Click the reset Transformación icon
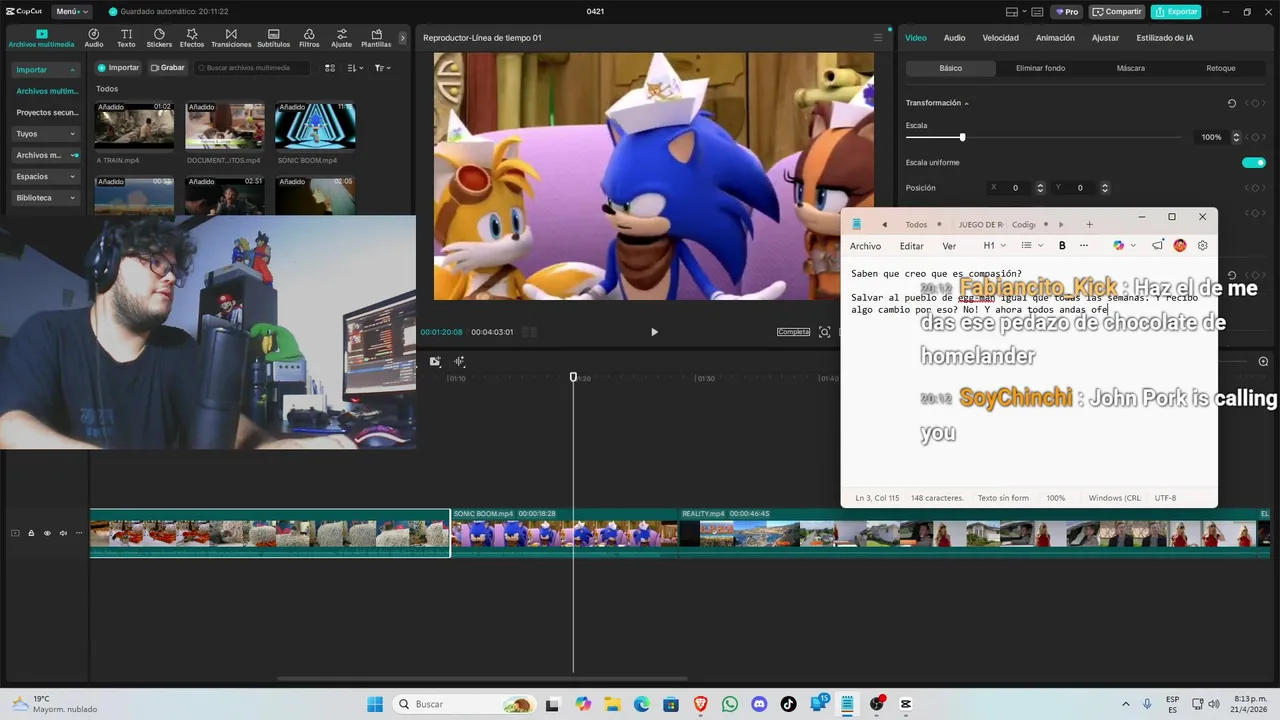 coord(1232,103)
